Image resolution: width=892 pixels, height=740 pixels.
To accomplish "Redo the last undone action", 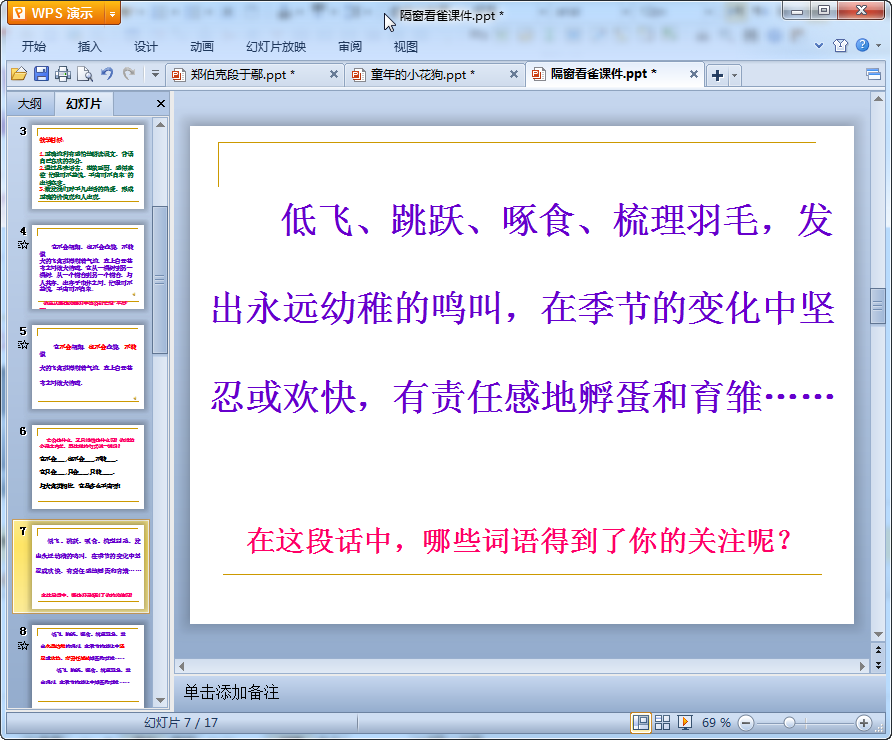I will (x=129, y=74).
